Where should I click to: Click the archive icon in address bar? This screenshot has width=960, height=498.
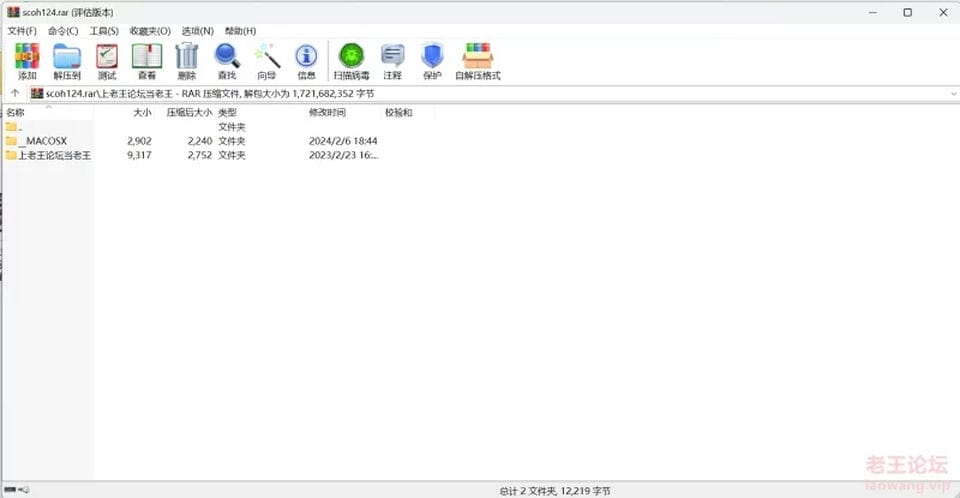[x=37, y=94]
